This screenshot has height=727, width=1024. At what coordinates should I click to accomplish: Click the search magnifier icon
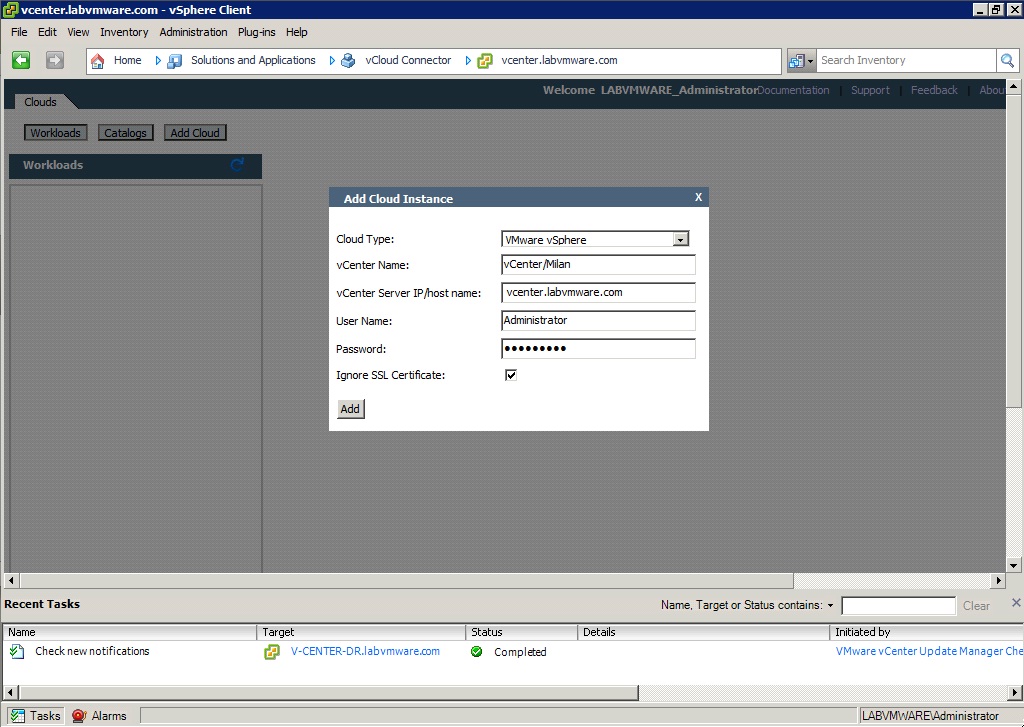(x=1007, y=60)
